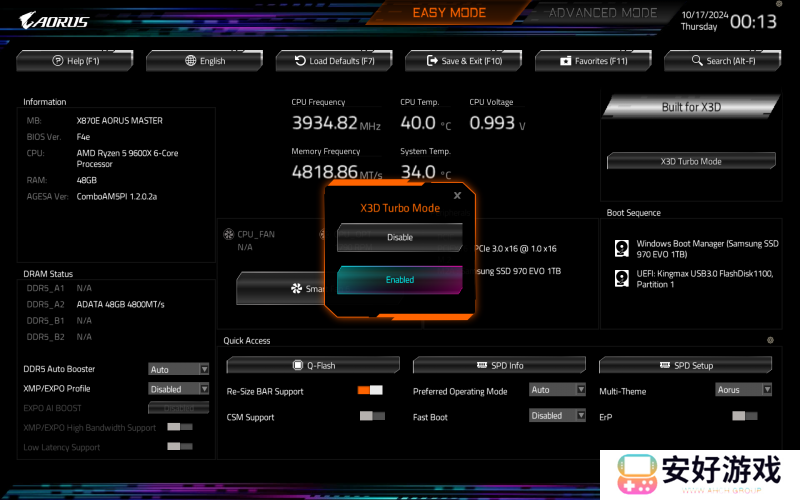Toggle the ErP switch
The image size is (800, 500).
click(744, 416)
